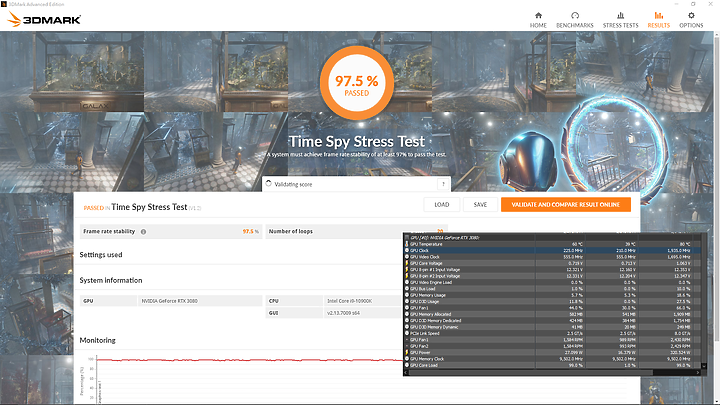This screenshot has height=405, width=720.
Task: Click the lightning icon for GPU 8-pin #2 Input Voltage
Action: coord(407,276)
